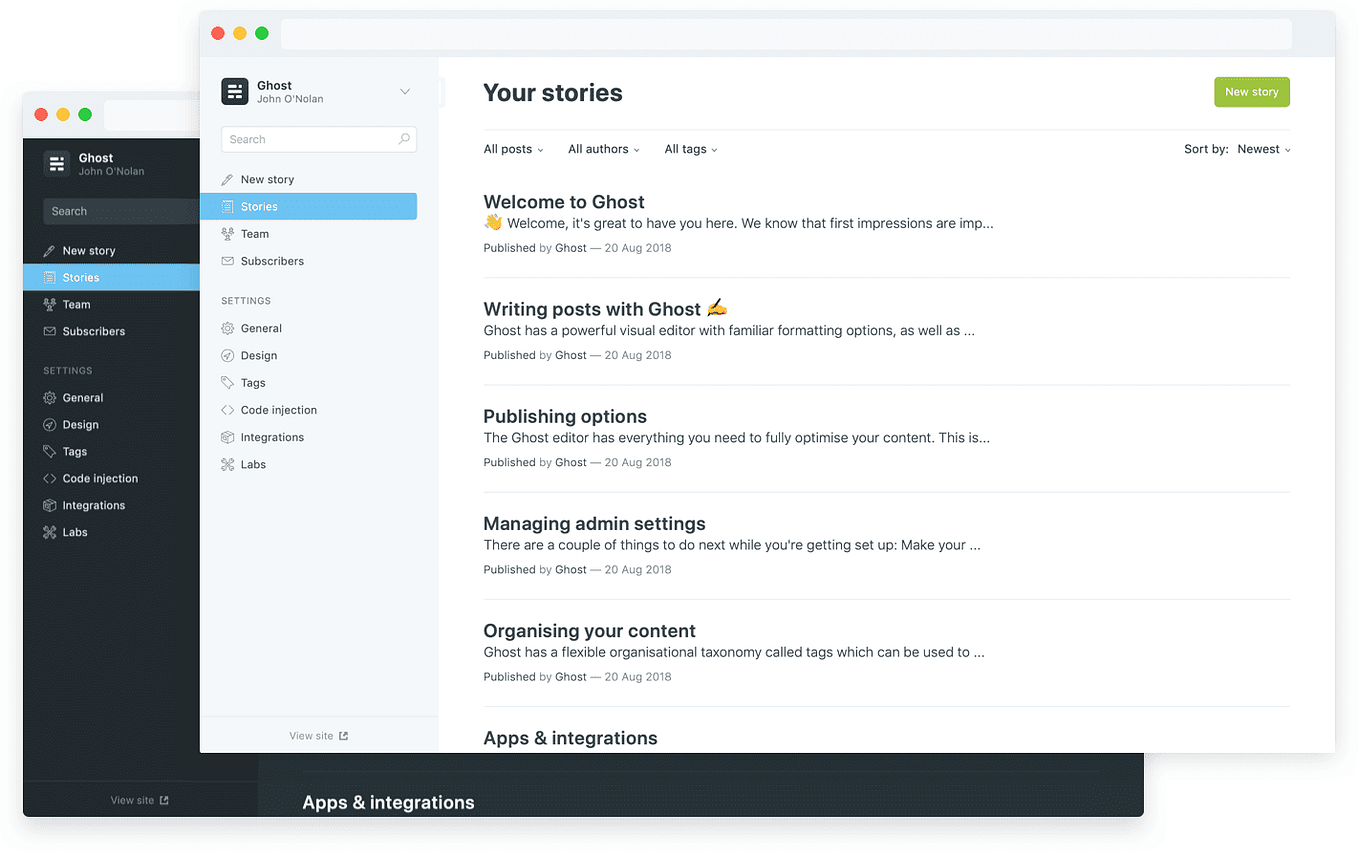Click the Integrations puzzle icon
Image resolution: width=1358 pixels, height=851 pixels.
pos(228,437)
